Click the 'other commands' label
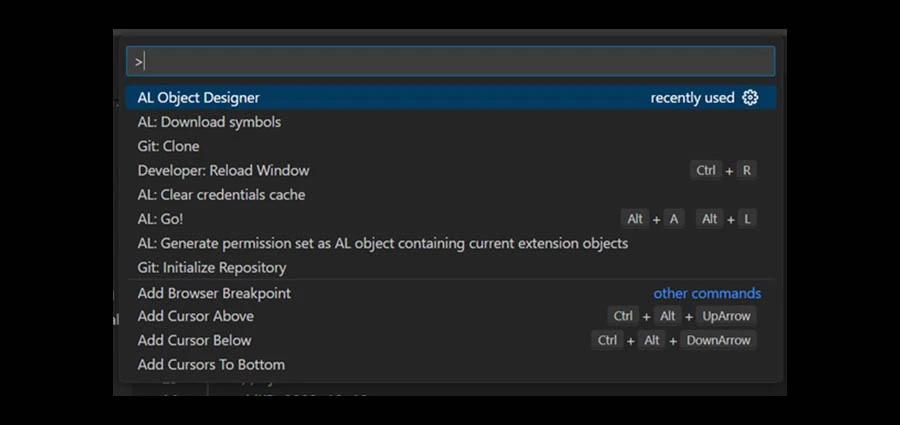The height and width of the screenshot is (425, 900). (707, 293)
